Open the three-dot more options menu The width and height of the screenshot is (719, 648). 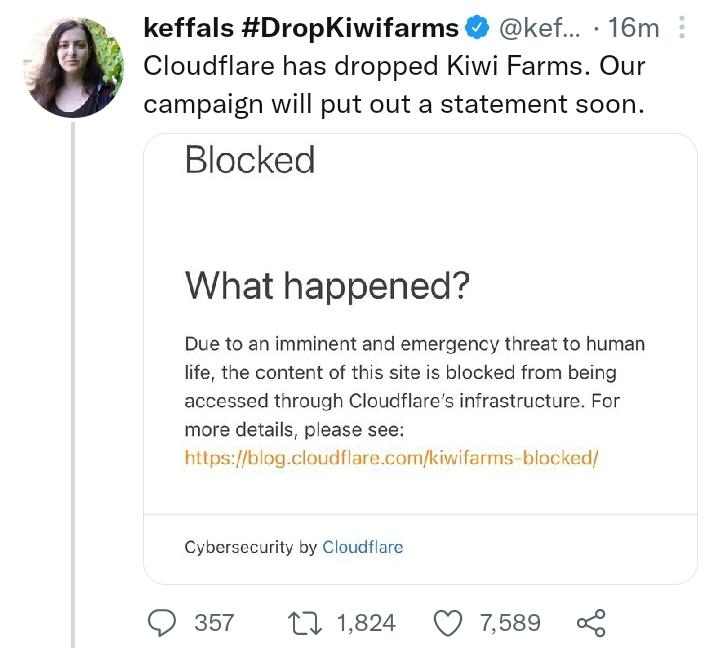point(682,27)
